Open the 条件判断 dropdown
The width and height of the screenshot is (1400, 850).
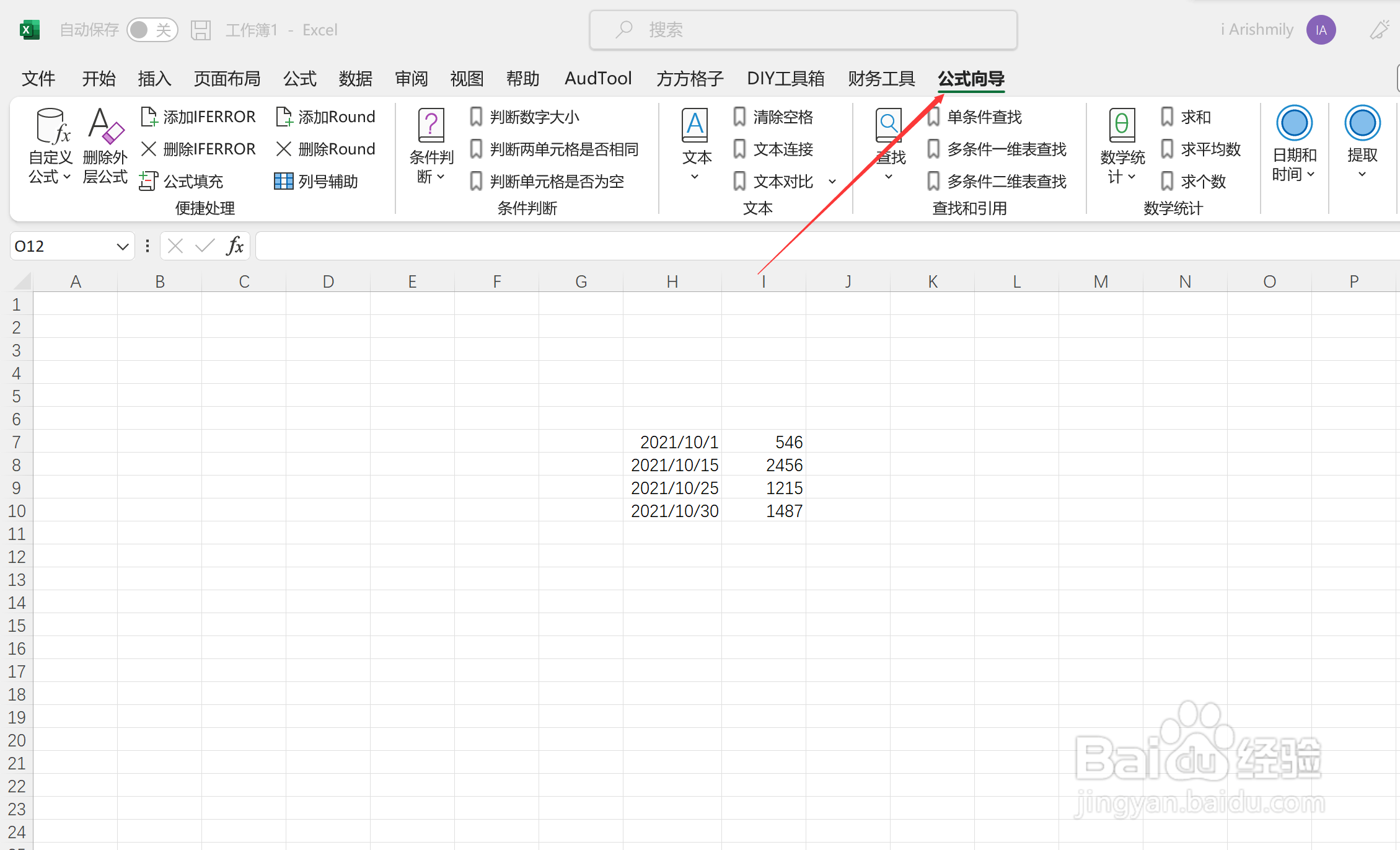[431, 146]
